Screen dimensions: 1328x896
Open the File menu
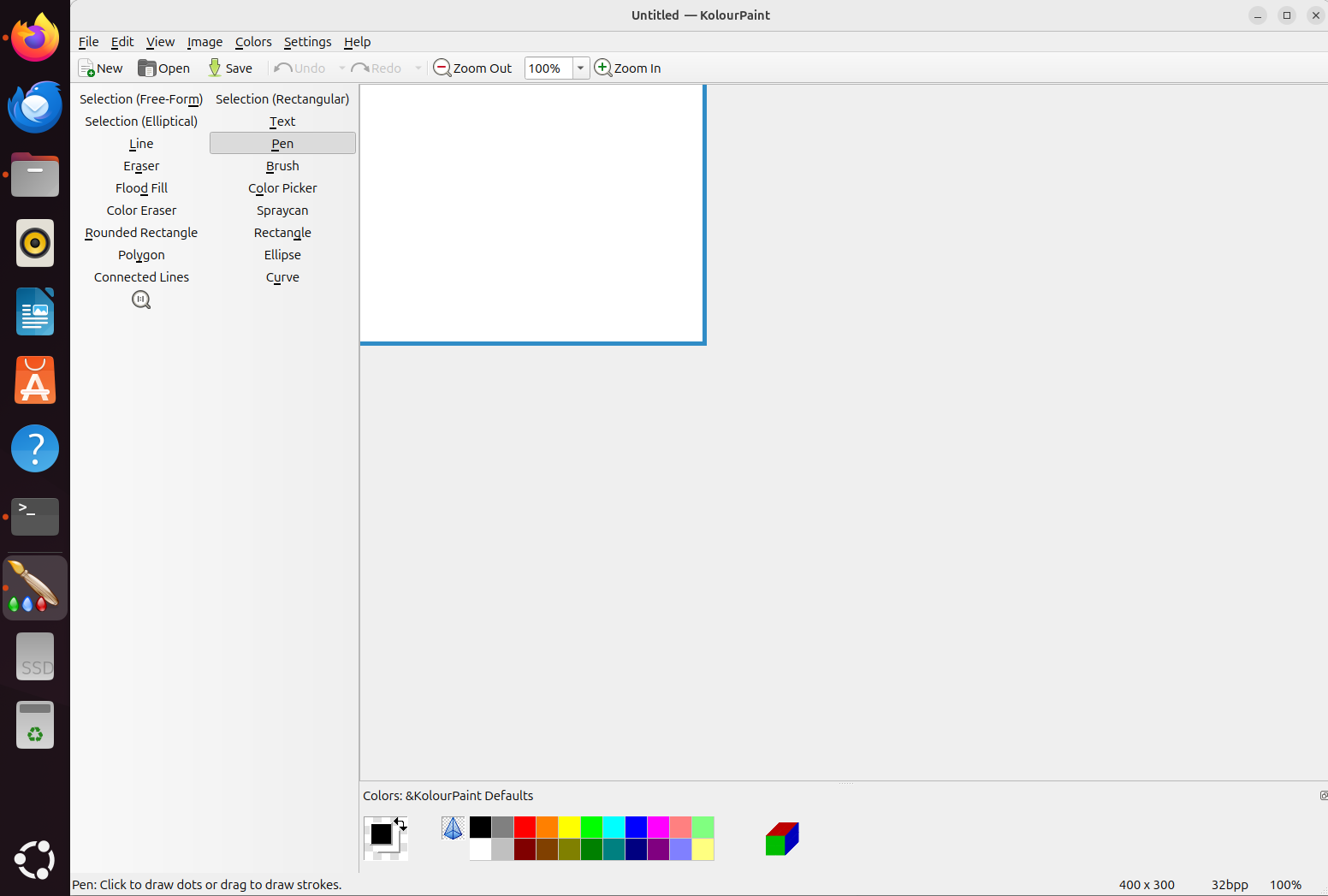click(88, 42)
